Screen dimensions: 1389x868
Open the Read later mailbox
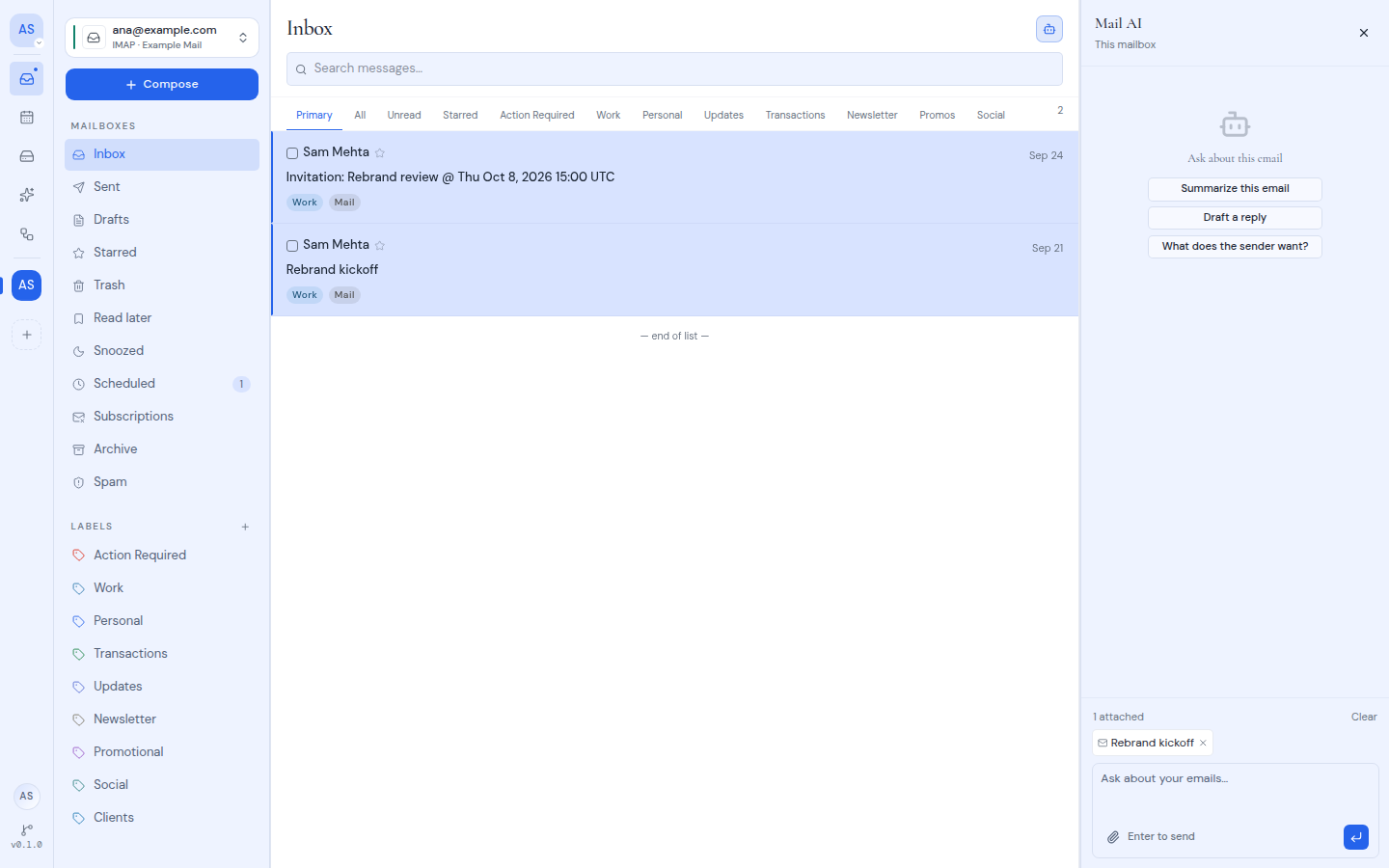point(162,318)
